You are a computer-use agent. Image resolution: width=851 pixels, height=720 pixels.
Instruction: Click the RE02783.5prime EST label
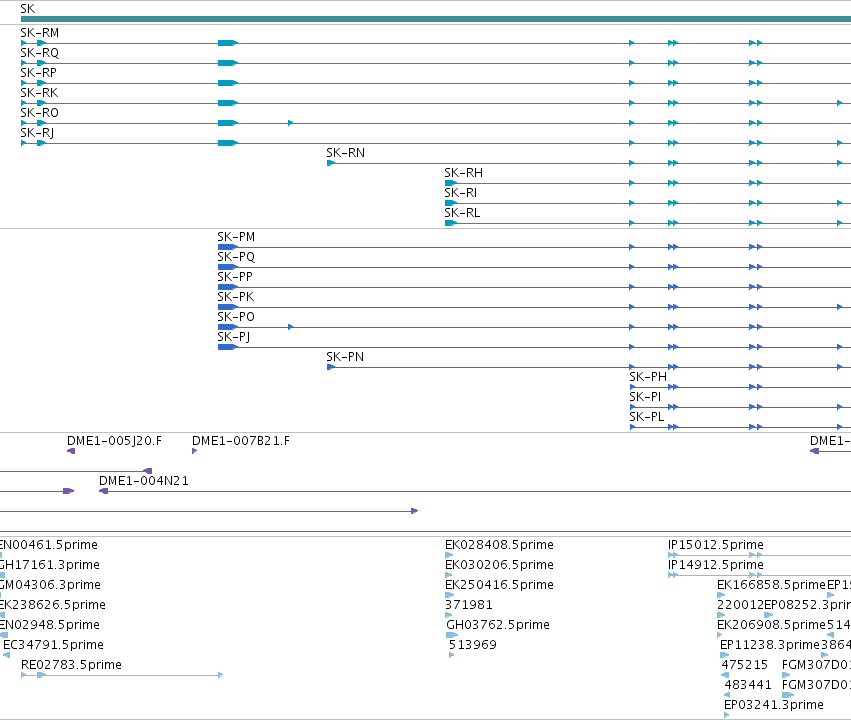[71, 665]
